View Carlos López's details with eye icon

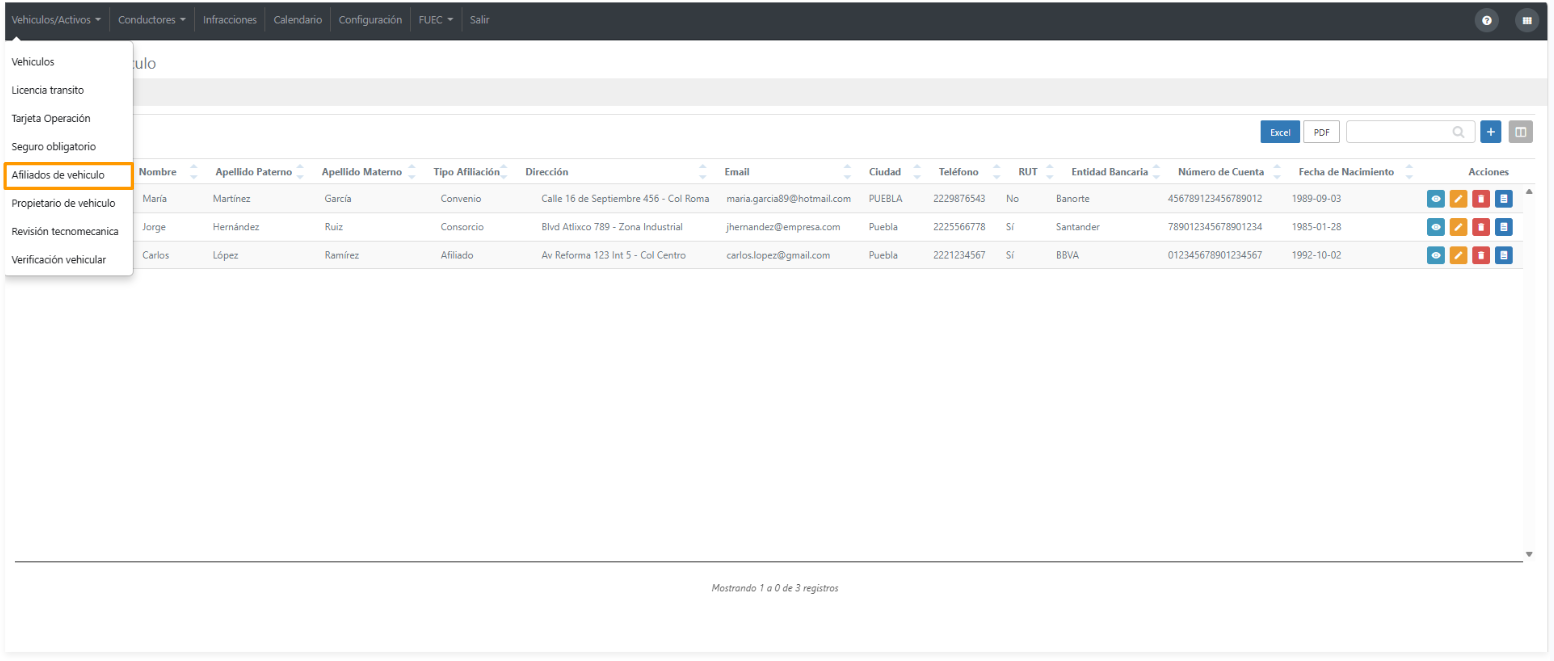[1435, 255]
